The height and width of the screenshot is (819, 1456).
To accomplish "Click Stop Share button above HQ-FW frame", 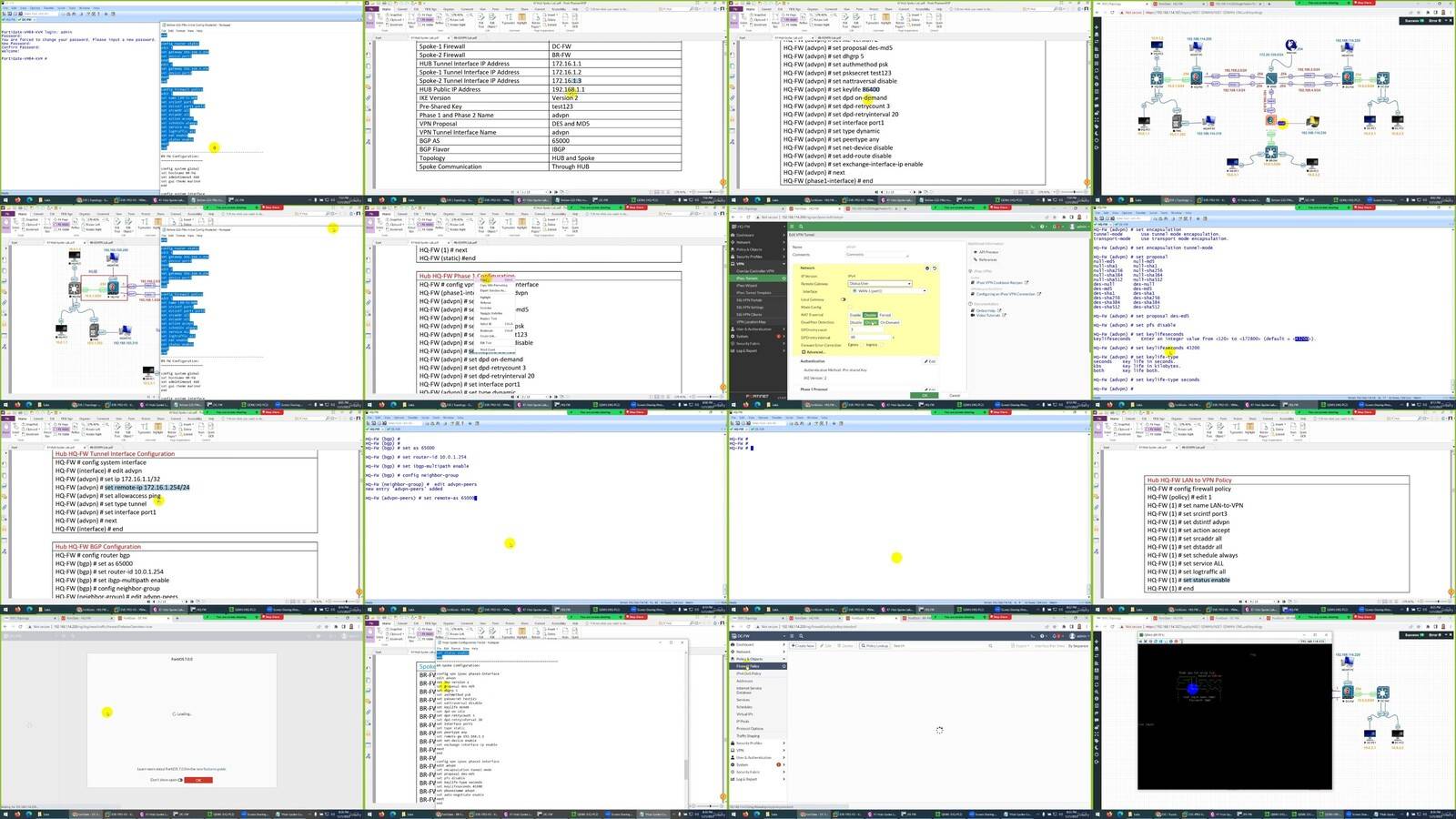I will coord(1000,207).
